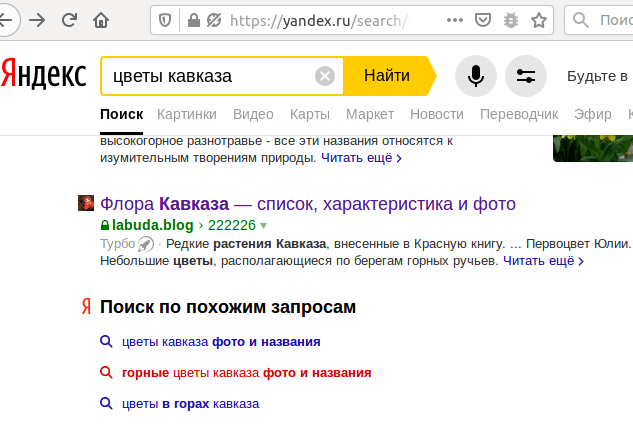
Task: Go forward to the next page
Action: coord(37,20)
